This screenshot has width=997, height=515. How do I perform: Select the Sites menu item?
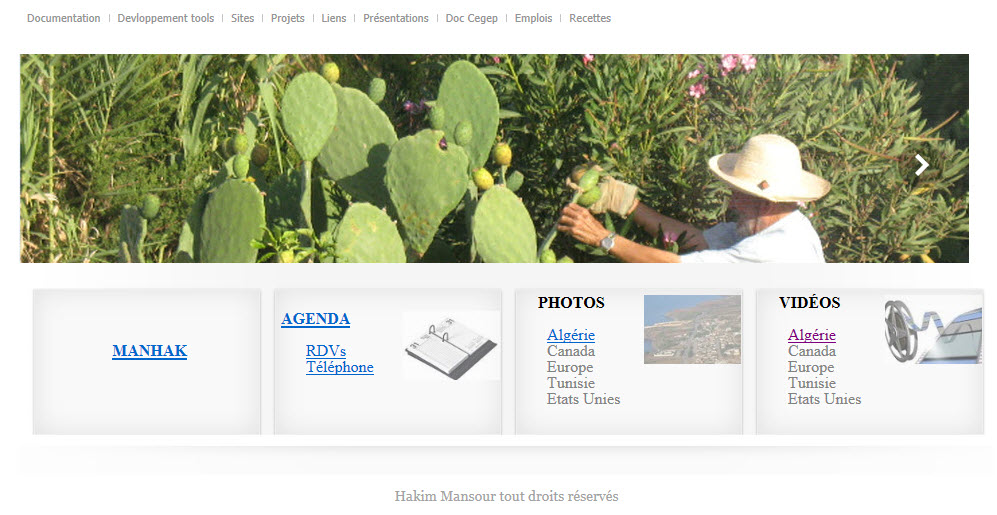[x=242, y=18]
